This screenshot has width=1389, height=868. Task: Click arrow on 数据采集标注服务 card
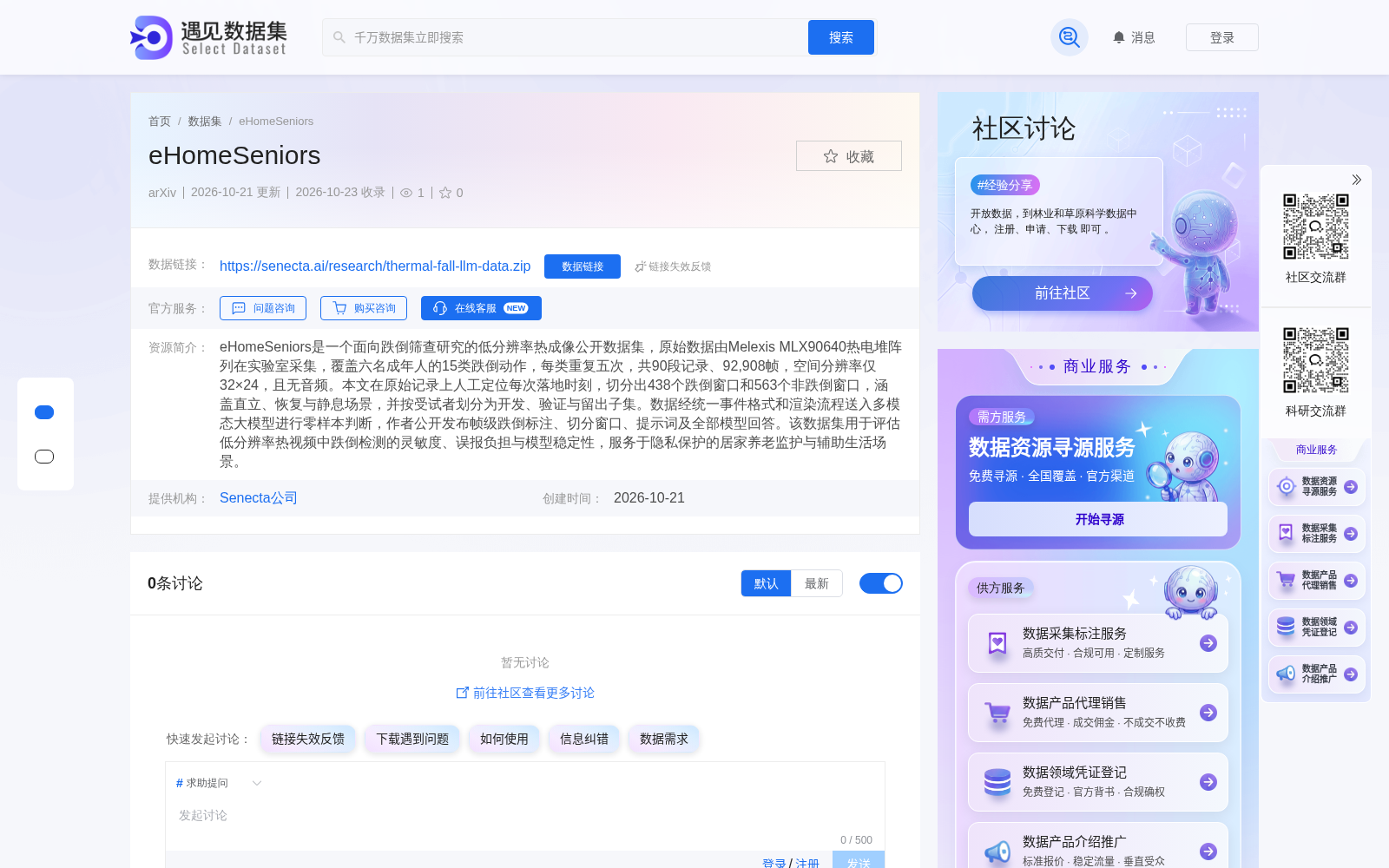pyautogui.click(x=1208, y=643)
